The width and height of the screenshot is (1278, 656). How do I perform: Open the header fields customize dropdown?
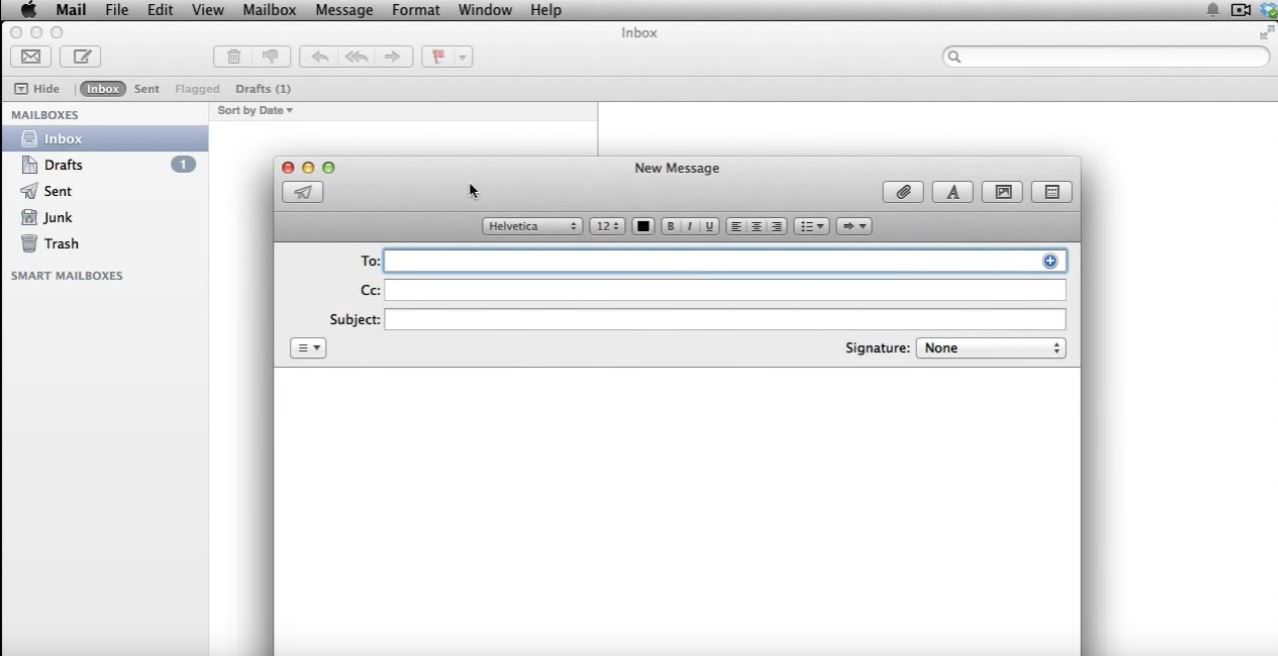[308, 348]
